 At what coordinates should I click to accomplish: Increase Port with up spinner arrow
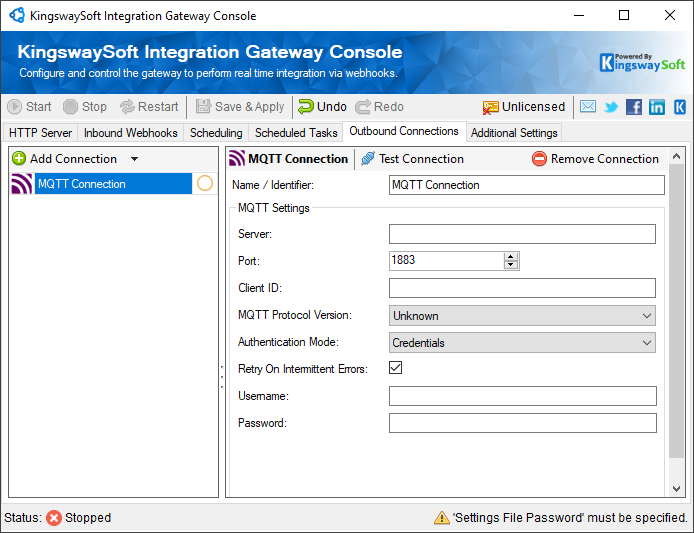tap(511, 257)
